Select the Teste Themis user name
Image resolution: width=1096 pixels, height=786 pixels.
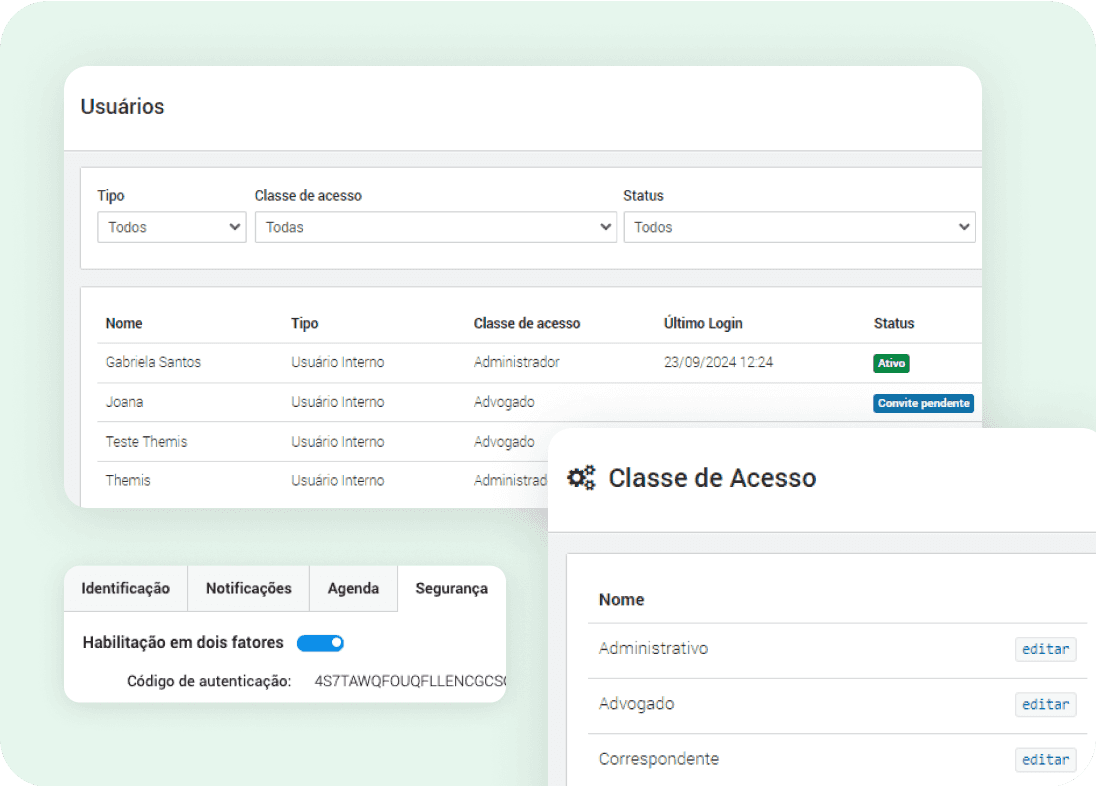tap(146, 441)
